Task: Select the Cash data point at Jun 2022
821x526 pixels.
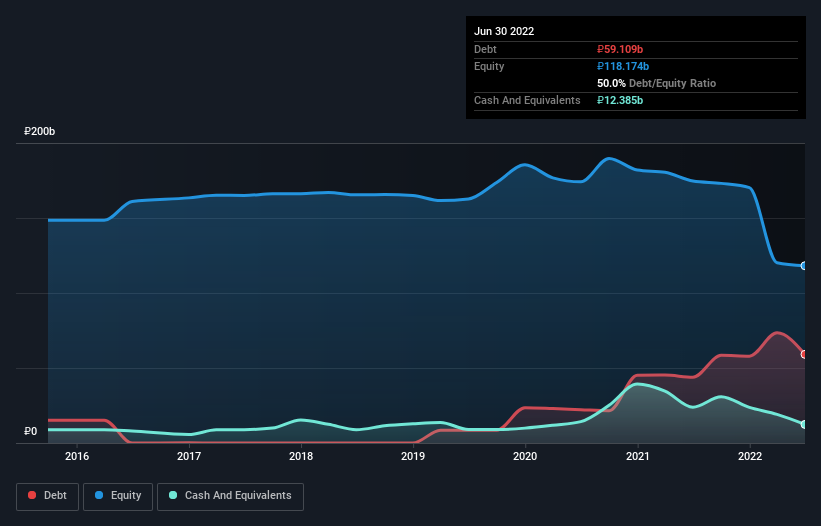Action: coord(804,424)
